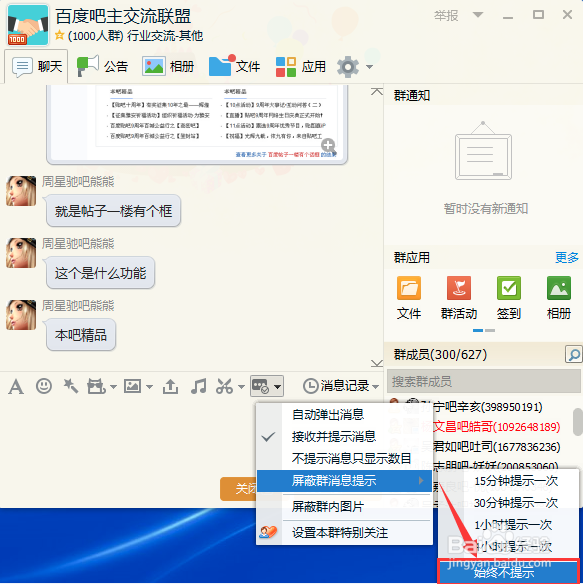The image size is (583, 584).
Task: Click avatar beside 本吧精品 message
Action: point(21,315)
